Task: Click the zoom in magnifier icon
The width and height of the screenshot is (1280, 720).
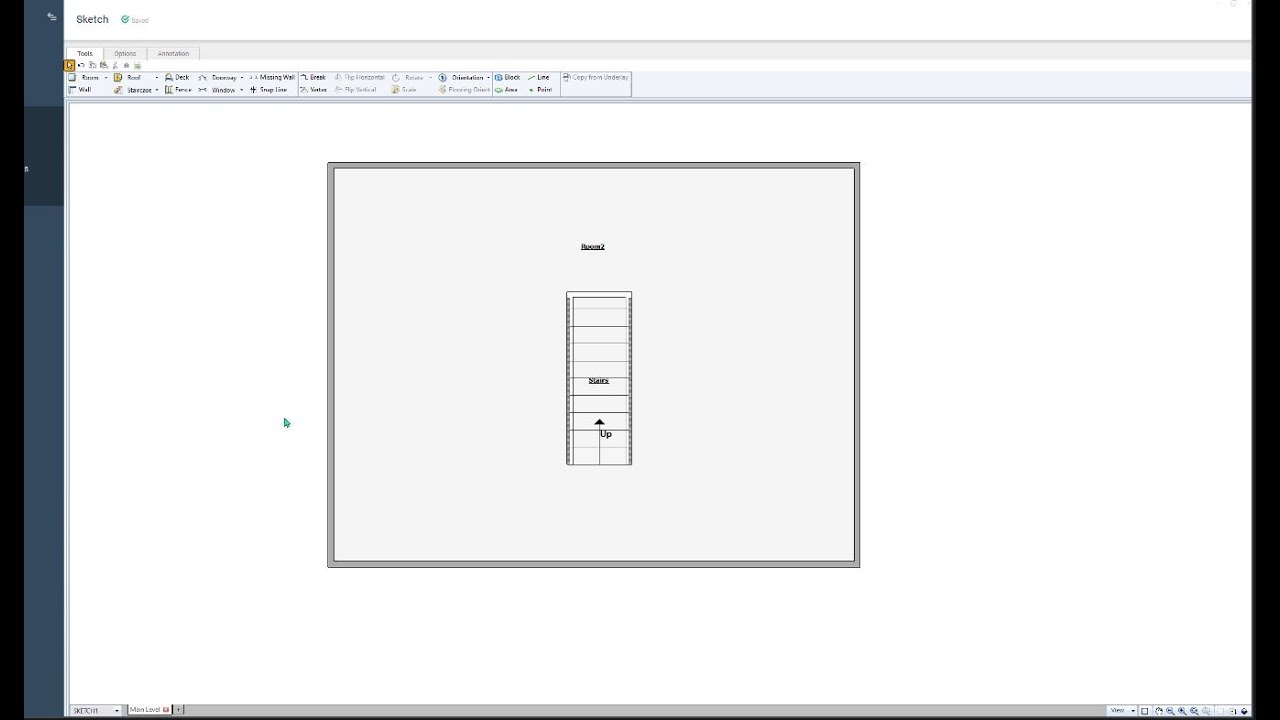Action: (x=1182, y=711)
